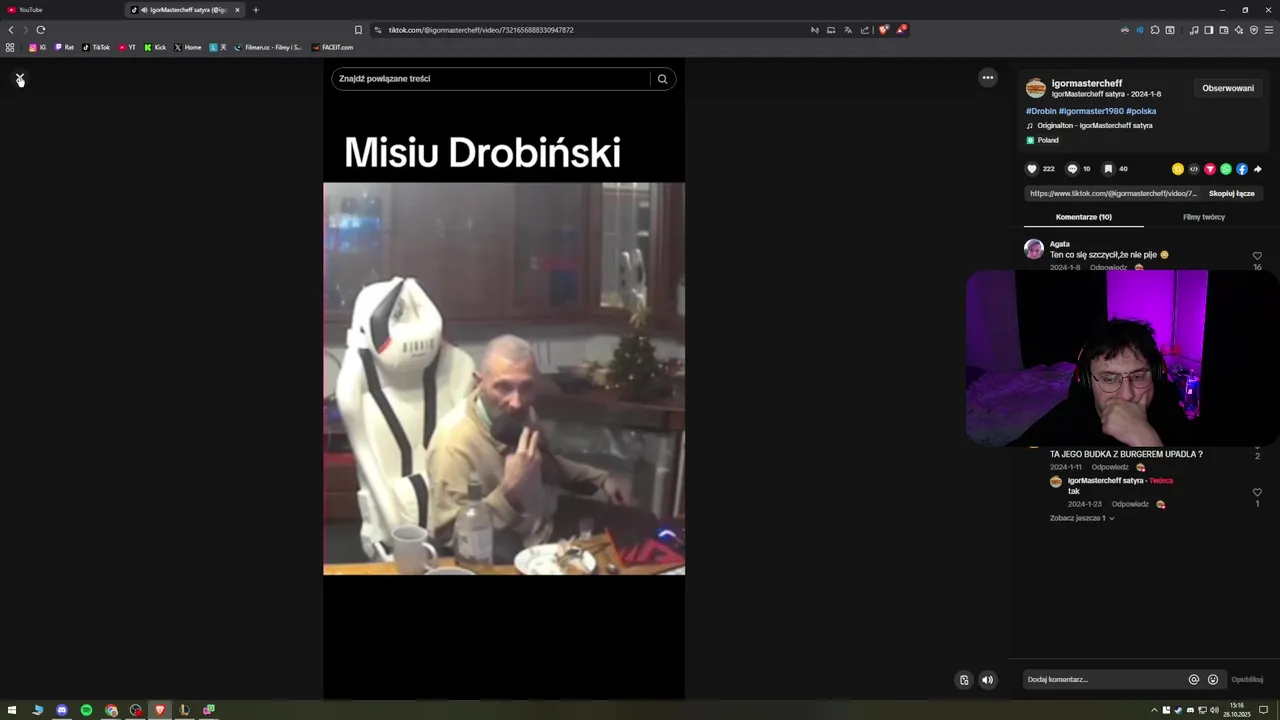This screenshot has height=720, width=1280.
Task: Open comments via speech bubble icon (10)
Action: click(x=1072, y=169)
